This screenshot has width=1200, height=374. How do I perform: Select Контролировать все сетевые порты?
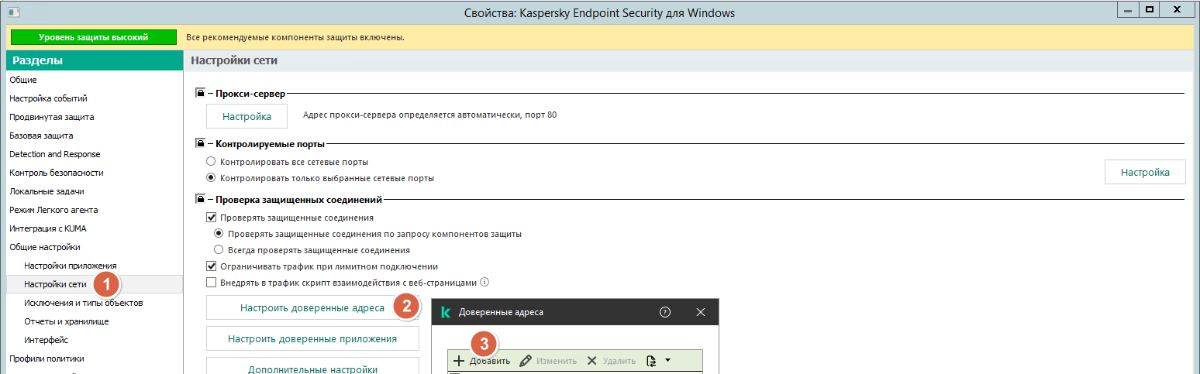pyautogui.click(x=210, y=161)
